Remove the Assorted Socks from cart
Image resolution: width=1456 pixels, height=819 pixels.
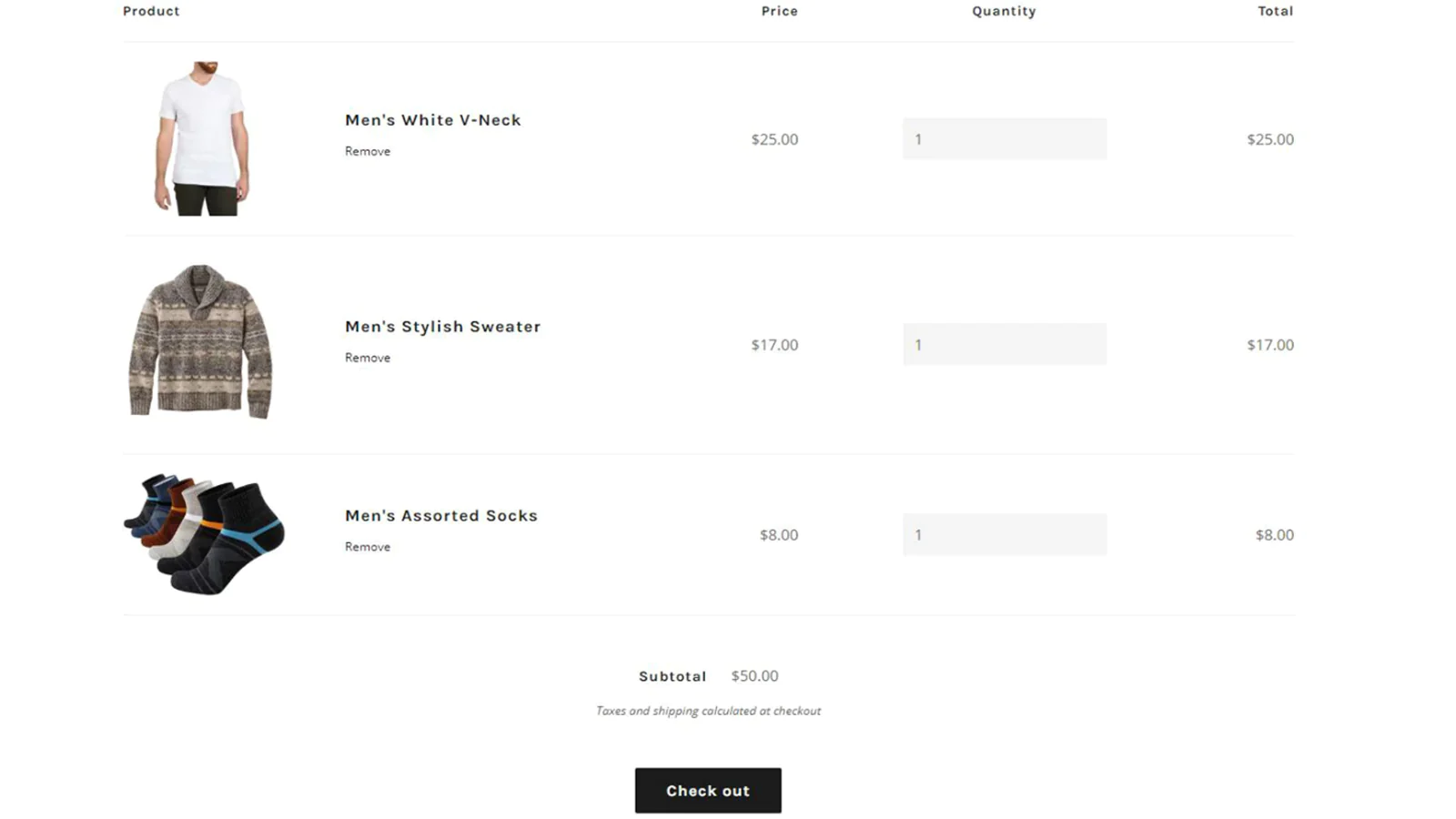click(x=368, y=547)
